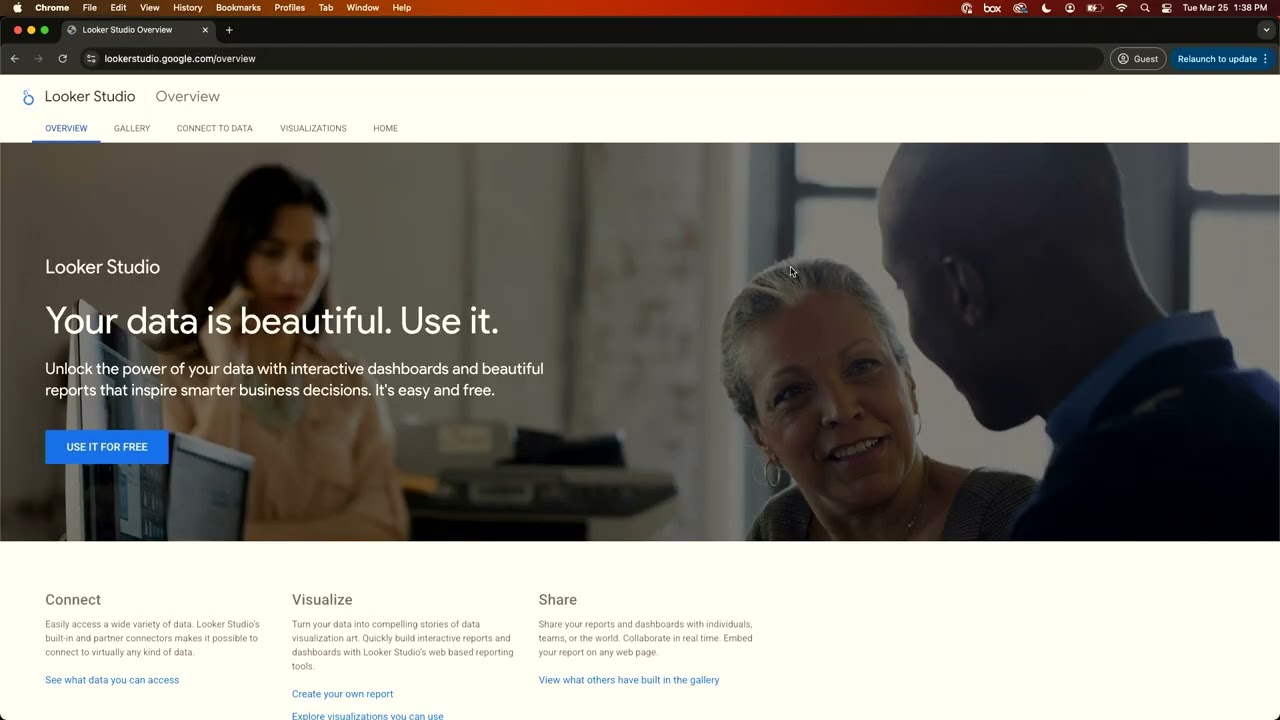Open 'See what data you can access' link

pyautogui.click(x=112, y=680)
